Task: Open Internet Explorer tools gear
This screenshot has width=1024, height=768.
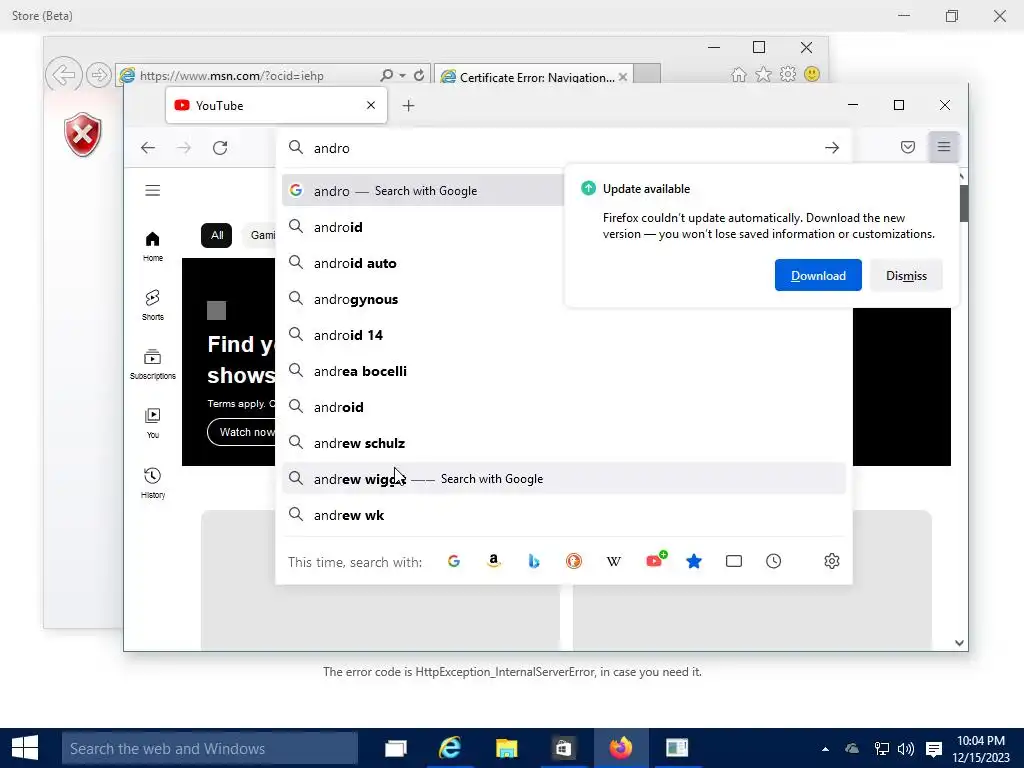Action: tap(788, 74)
